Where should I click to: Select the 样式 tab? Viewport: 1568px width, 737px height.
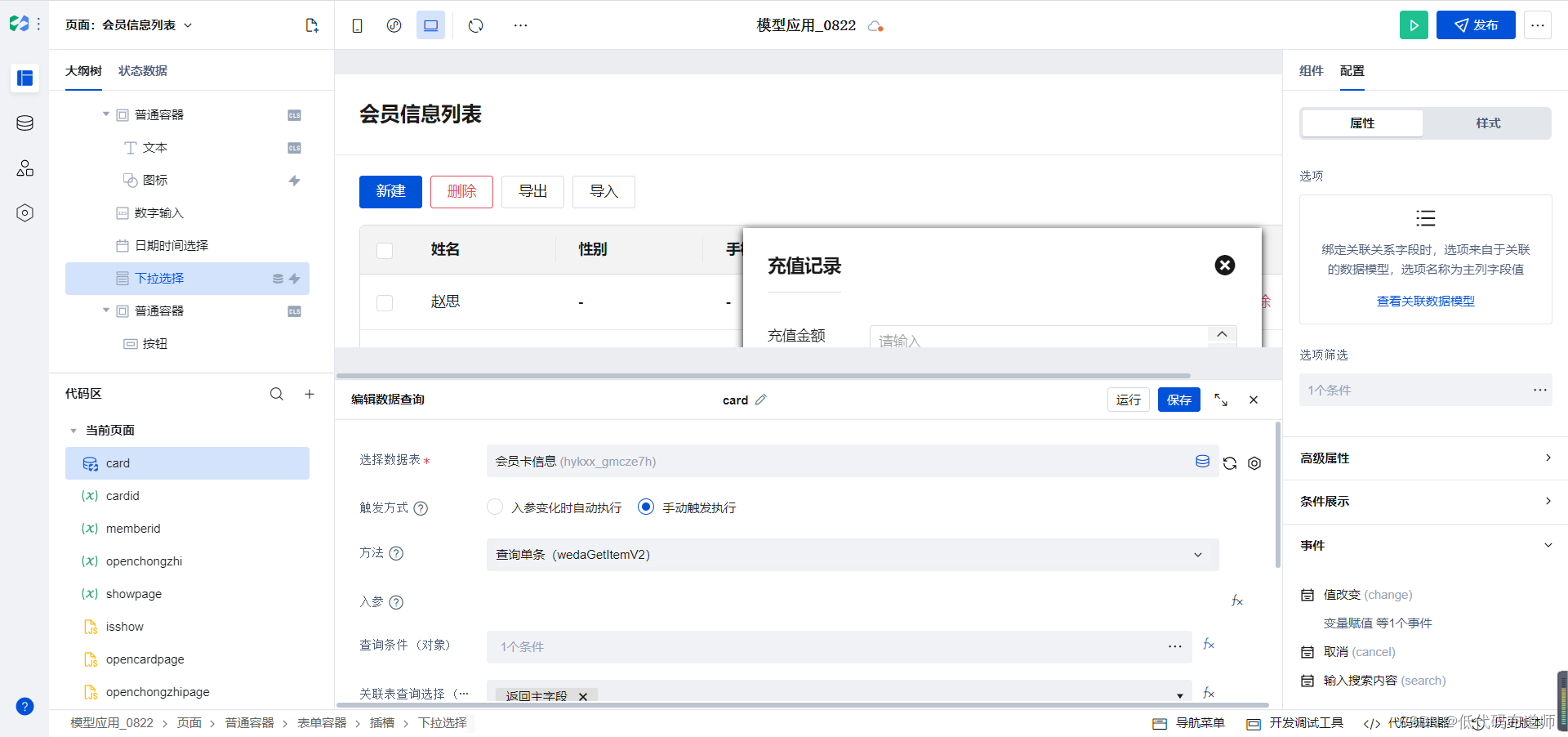point(1488,123)
